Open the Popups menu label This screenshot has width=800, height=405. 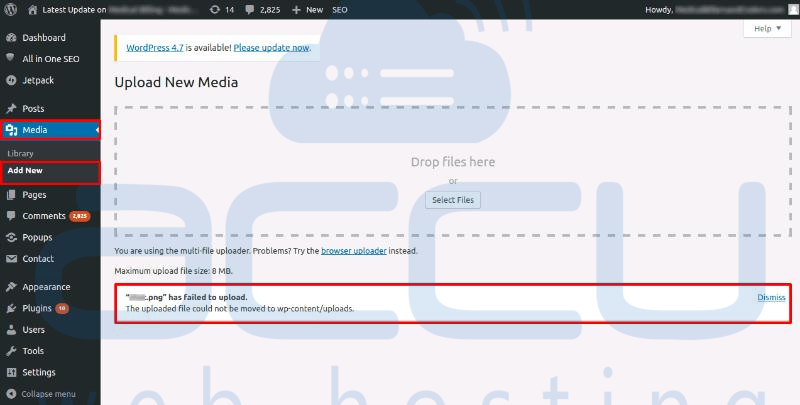[37, 238]
